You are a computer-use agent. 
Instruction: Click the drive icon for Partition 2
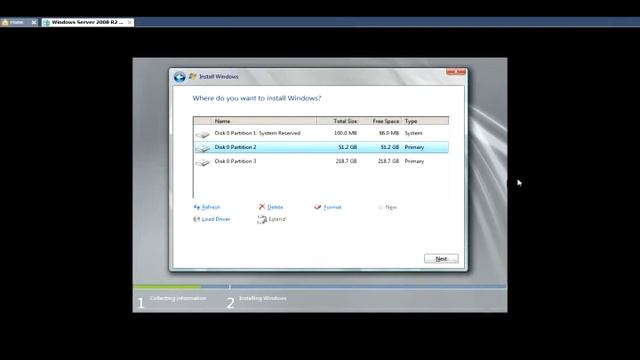coord(202,148)
